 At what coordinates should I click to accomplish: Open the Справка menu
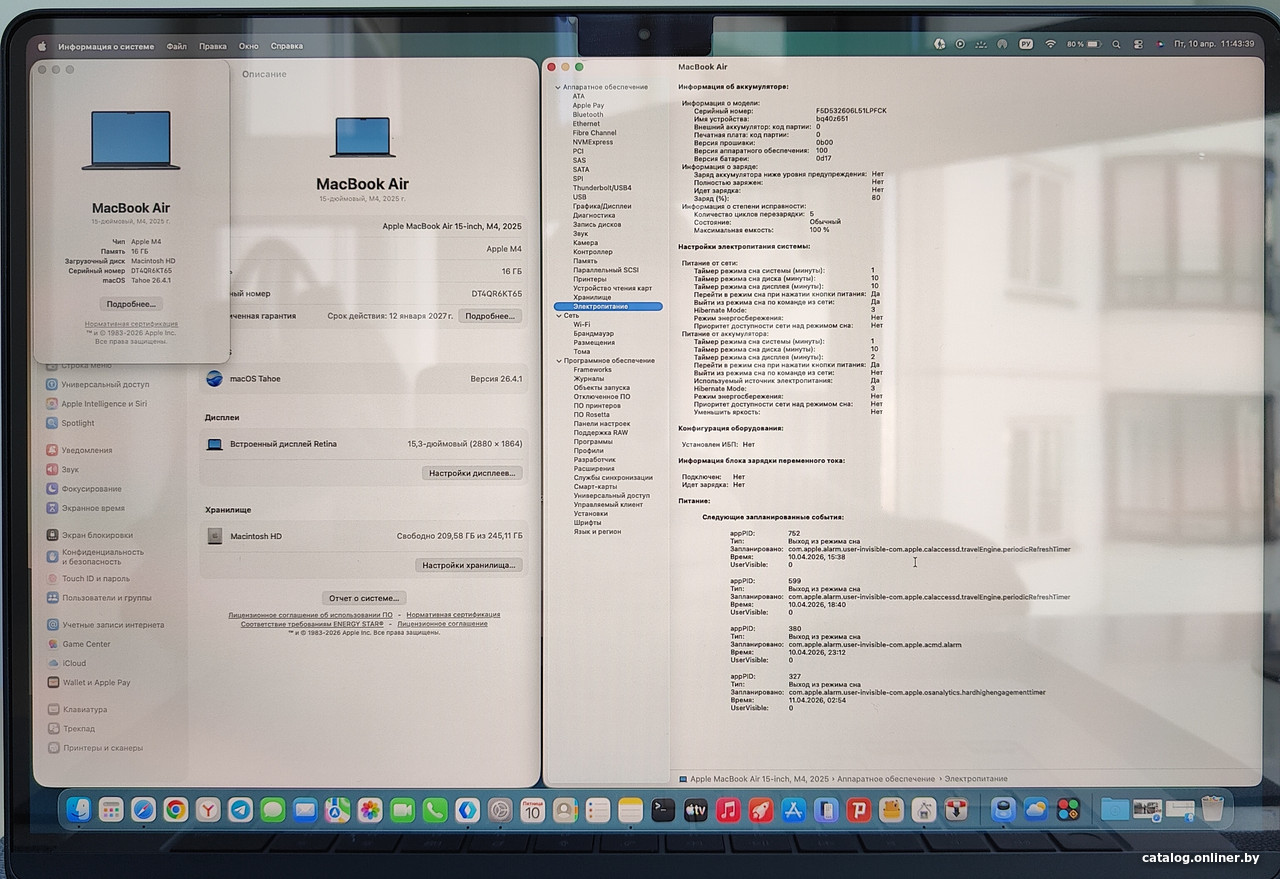coord(287,46)
